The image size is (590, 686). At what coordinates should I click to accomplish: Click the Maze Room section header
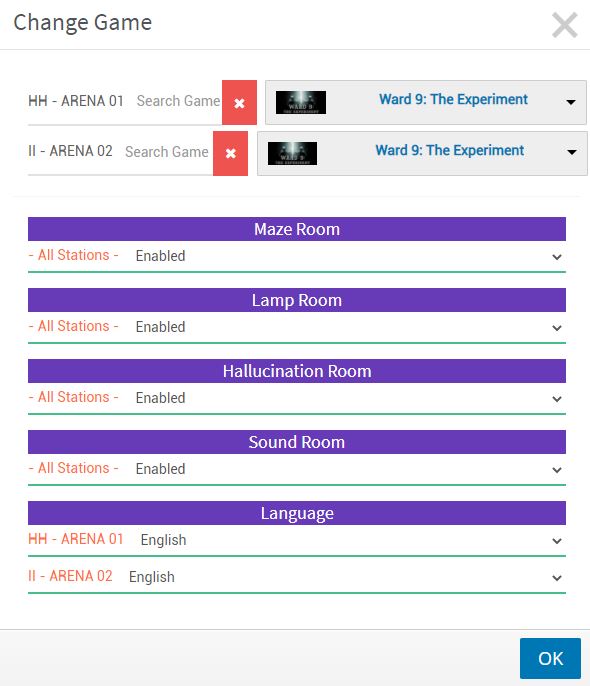click(x=297, y=229)
